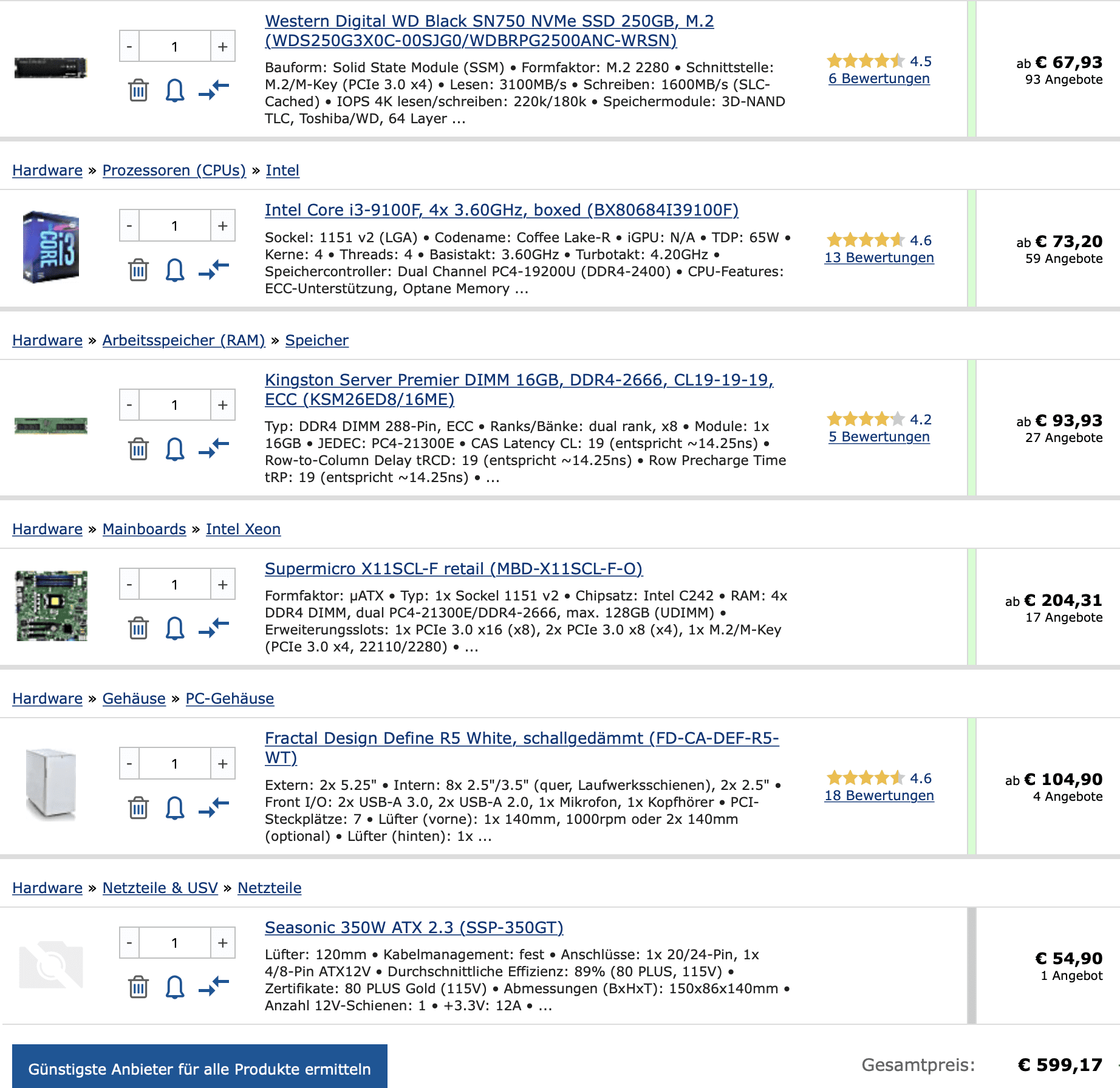Go to Arbeitsspeicher (RAM) category

[x=184, y=340]
